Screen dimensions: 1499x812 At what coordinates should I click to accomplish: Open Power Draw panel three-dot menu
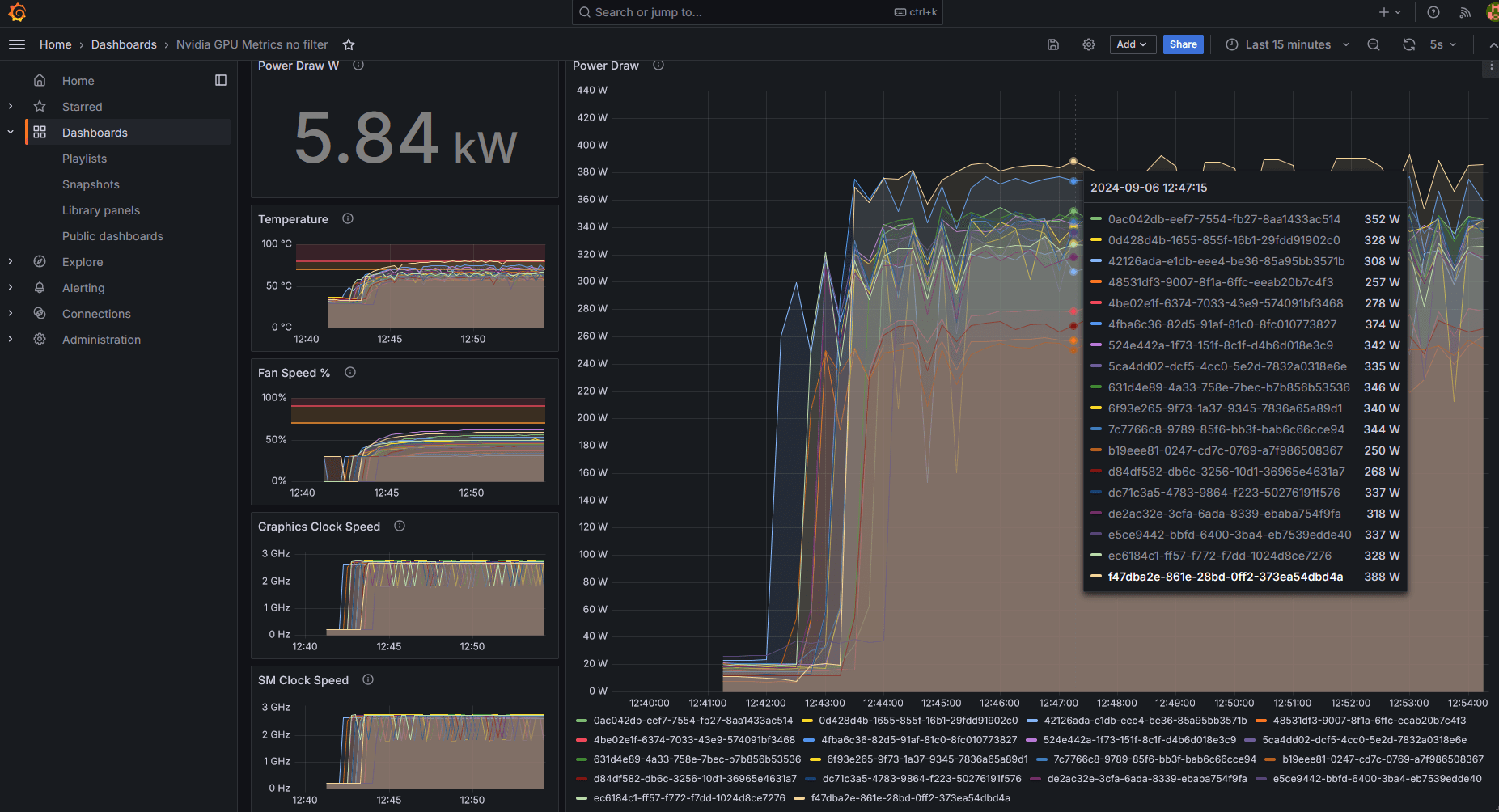1491,66
